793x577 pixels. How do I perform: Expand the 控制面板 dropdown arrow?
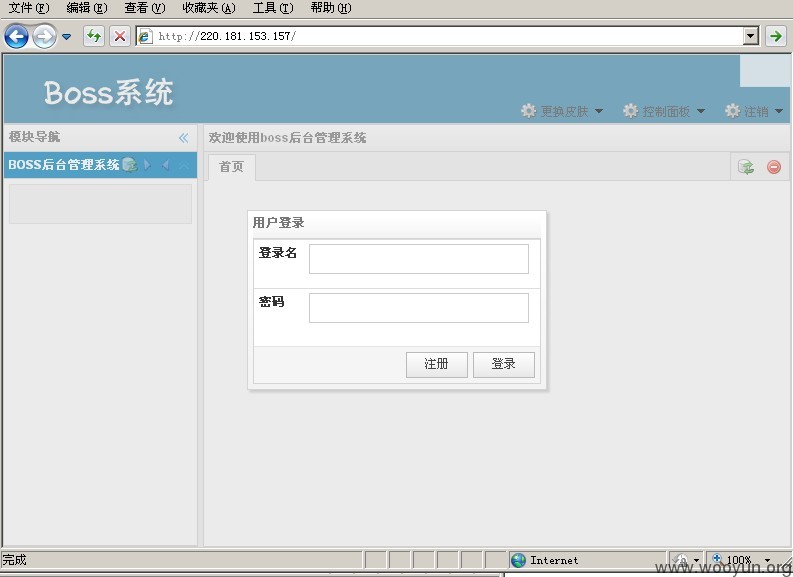point(700,111)
